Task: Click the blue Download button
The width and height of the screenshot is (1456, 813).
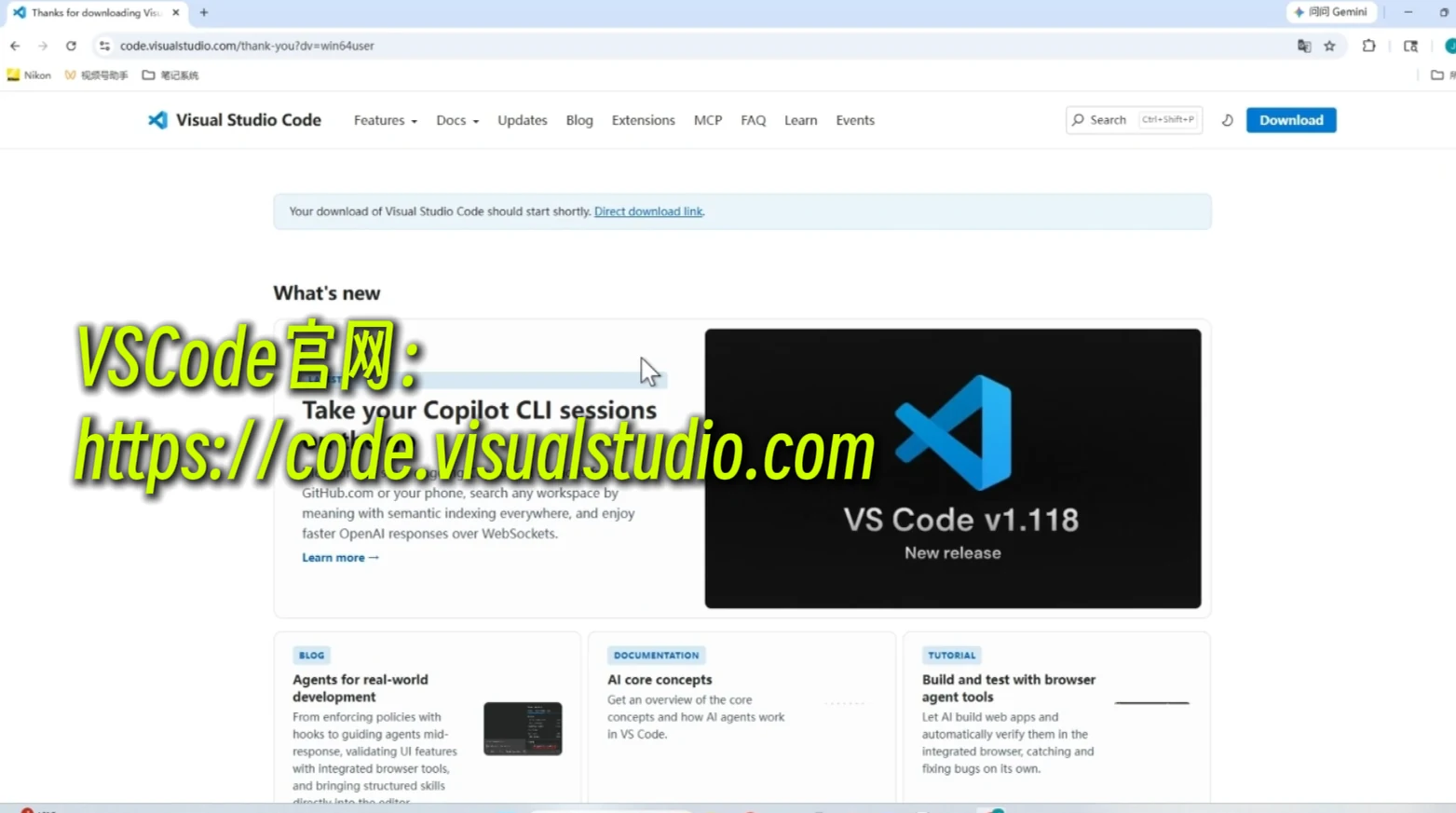Action: coord(1291,120)
